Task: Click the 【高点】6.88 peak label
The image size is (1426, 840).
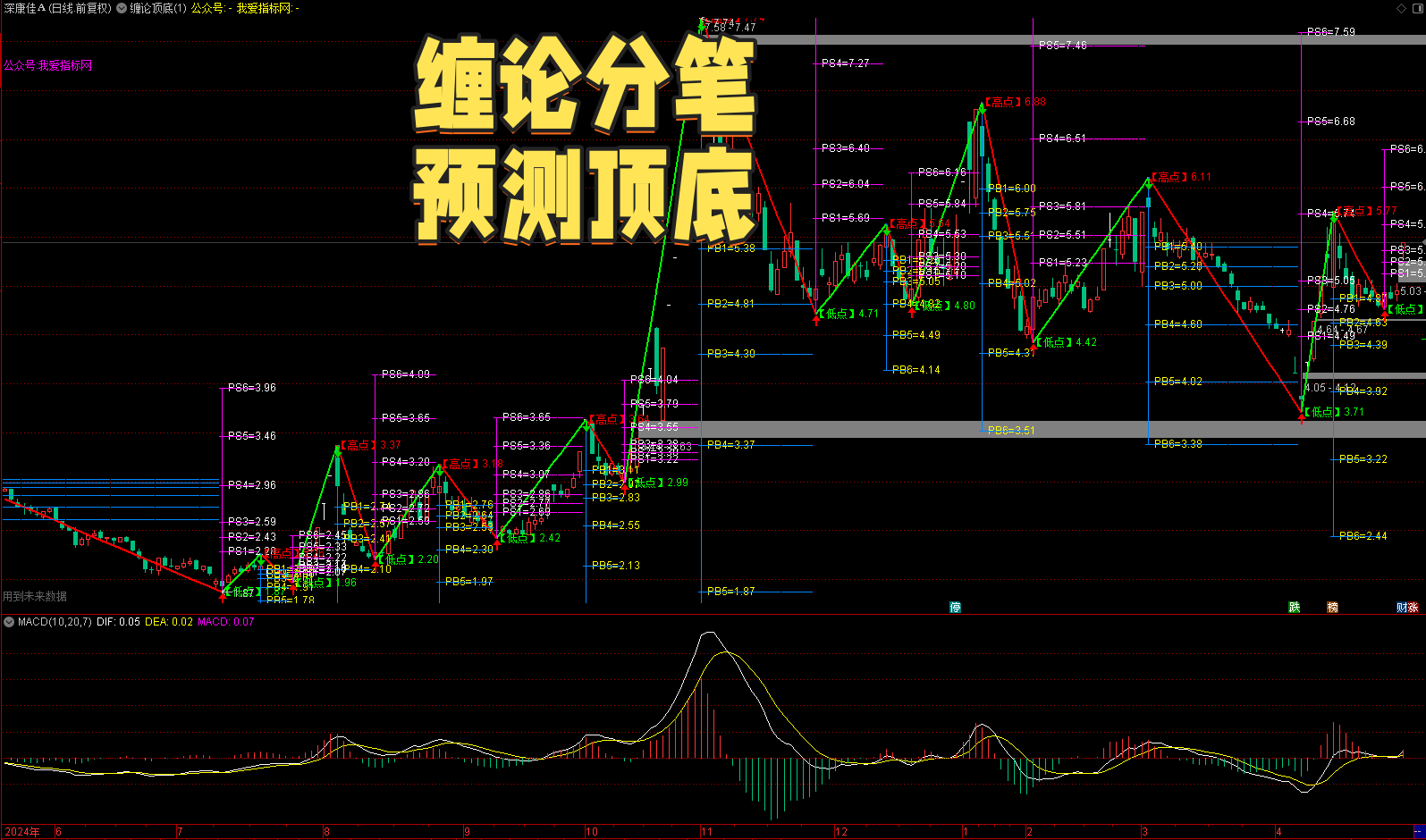Action: tap(1015, 102)
